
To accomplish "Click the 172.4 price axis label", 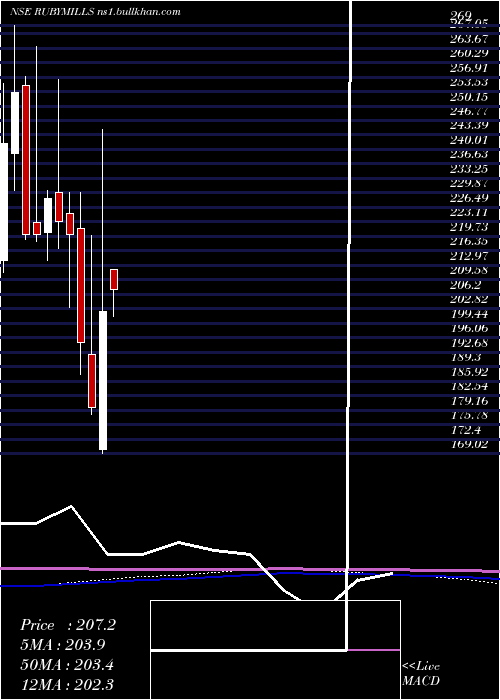I will [464, 430].
